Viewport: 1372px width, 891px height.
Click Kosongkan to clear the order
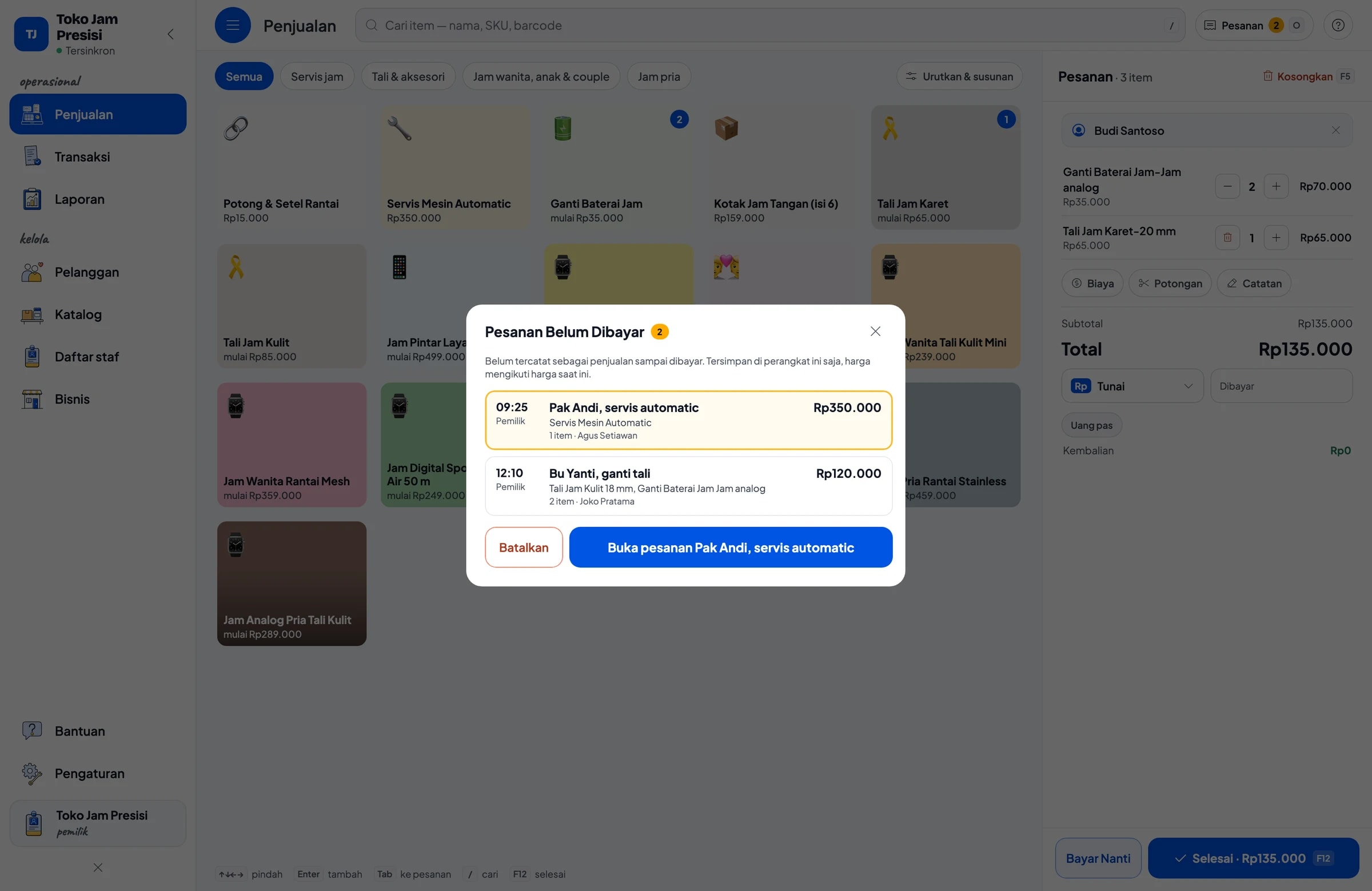click(1307, 76)
